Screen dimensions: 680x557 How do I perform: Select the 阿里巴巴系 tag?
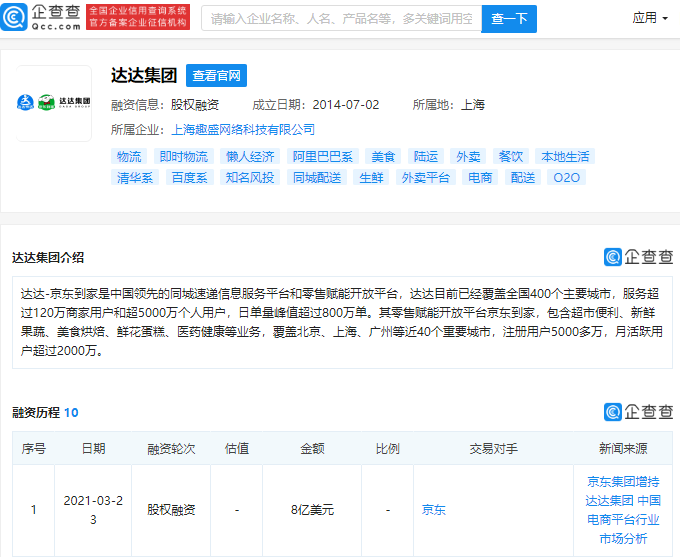tap(323, 157)
